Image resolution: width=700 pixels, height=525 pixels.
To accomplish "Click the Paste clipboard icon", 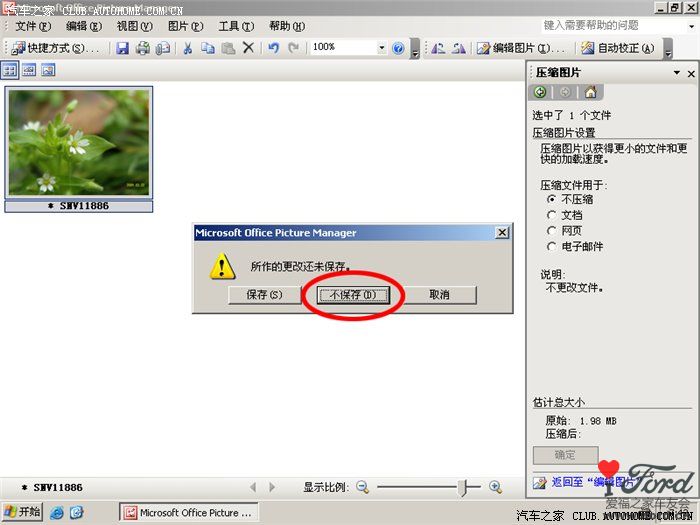I will tap(228, 48).
